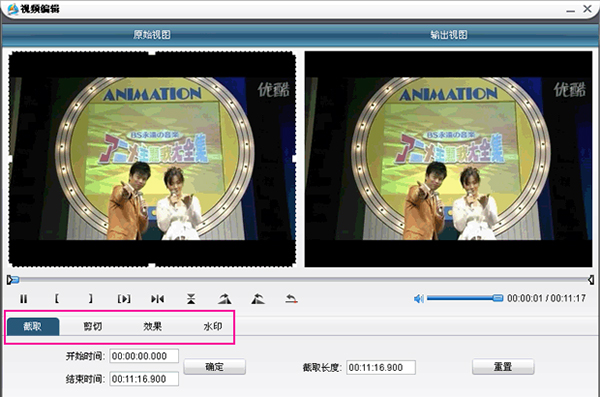
Task: Pause the video playback
Action: point(23,299)
